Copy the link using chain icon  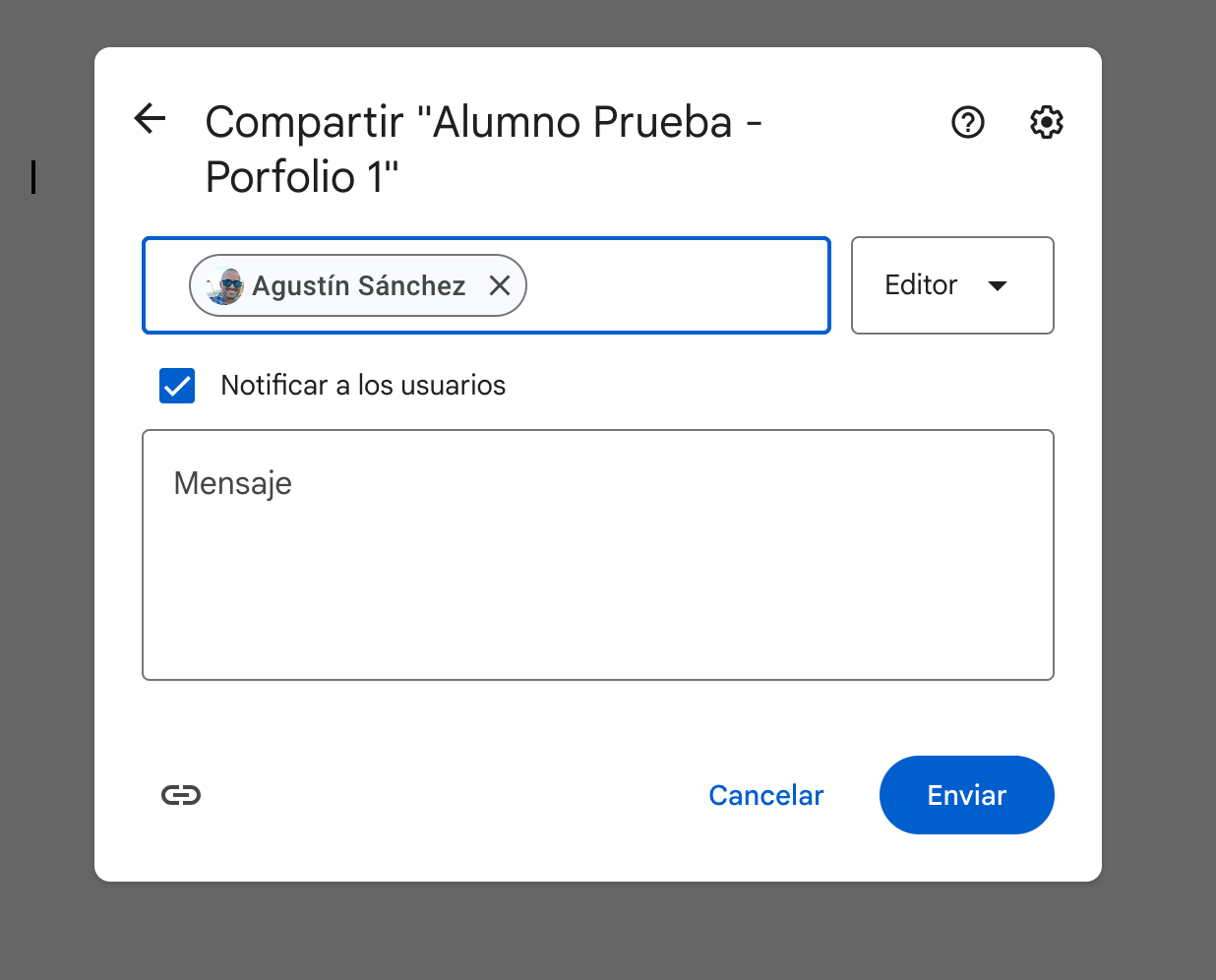coord(181,795)
